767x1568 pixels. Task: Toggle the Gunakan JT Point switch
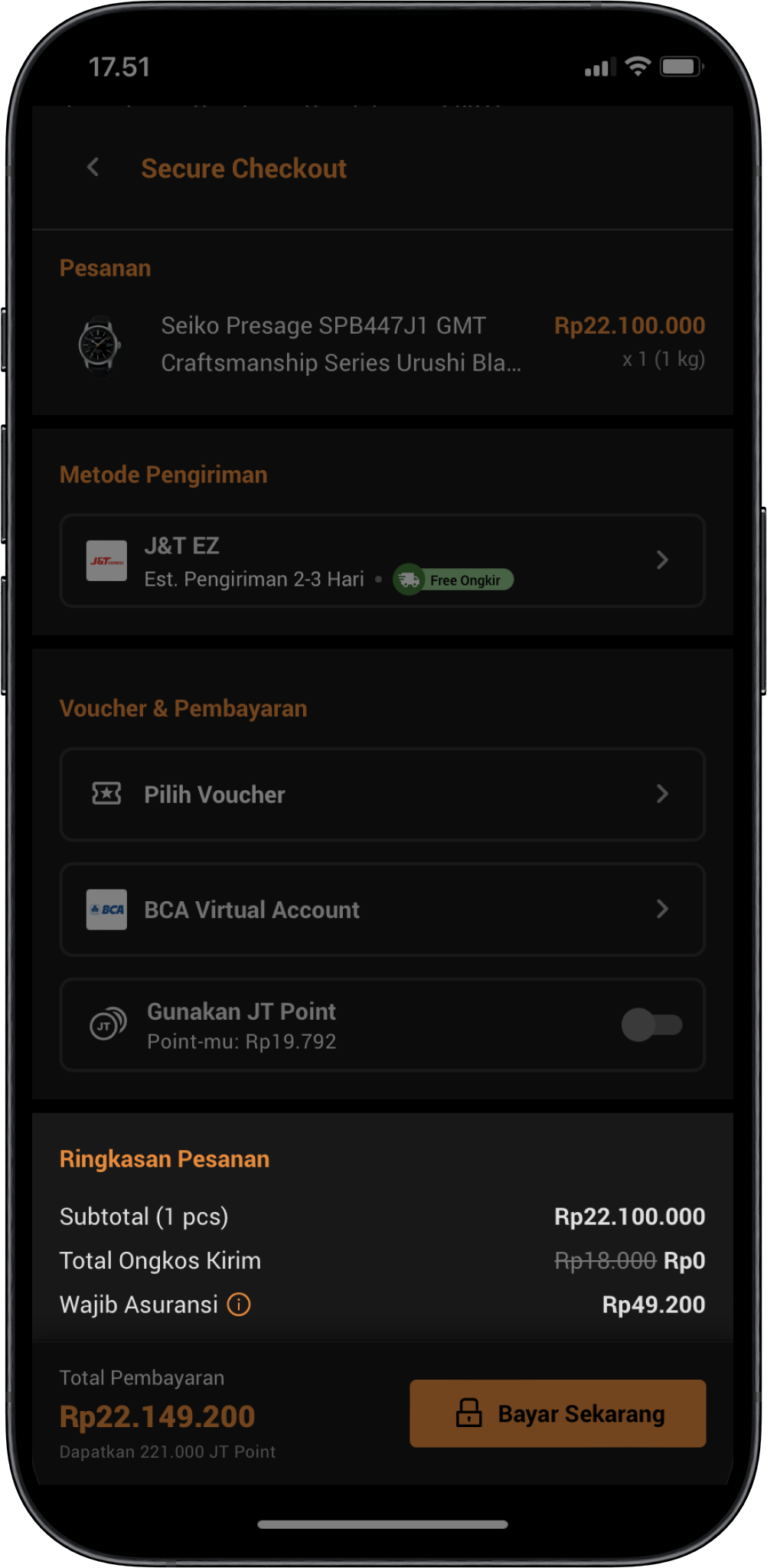point(651,1024)
